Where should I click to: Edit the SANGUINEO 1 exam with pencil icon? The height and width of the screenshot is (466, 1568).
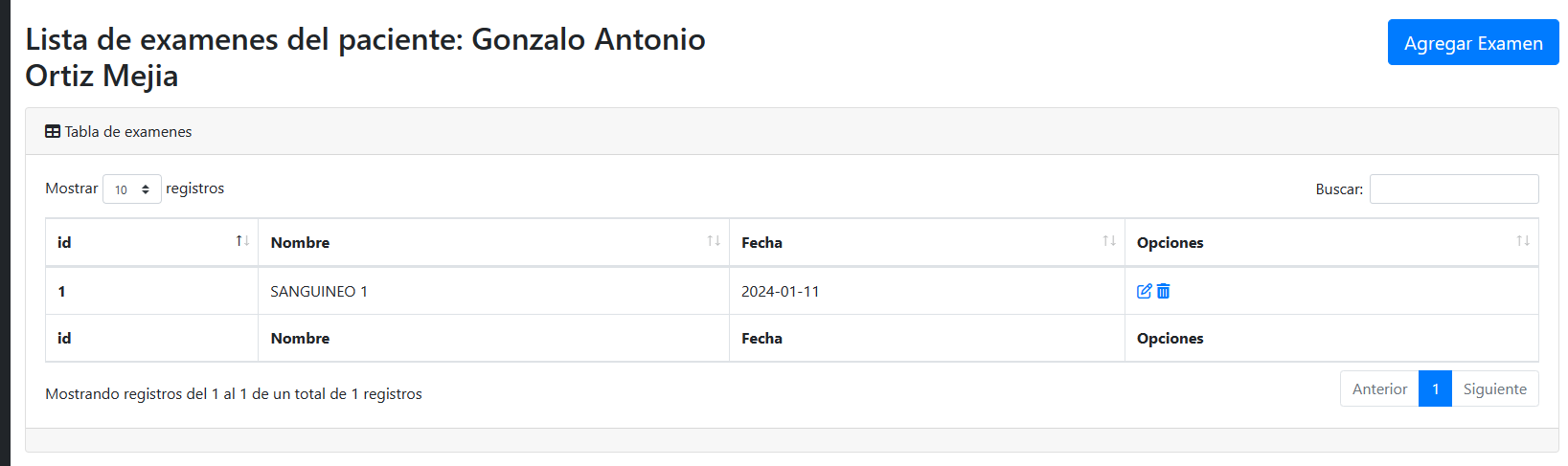tap(1144, 291)
